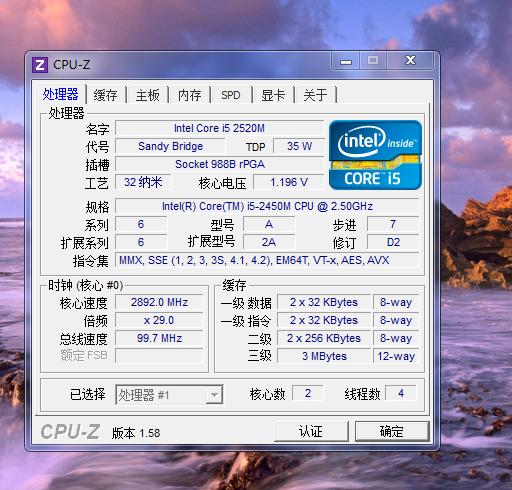Screen dimensions: 512x490
Task: Click the 修订 value D2
Action: (x=393, y=242)
